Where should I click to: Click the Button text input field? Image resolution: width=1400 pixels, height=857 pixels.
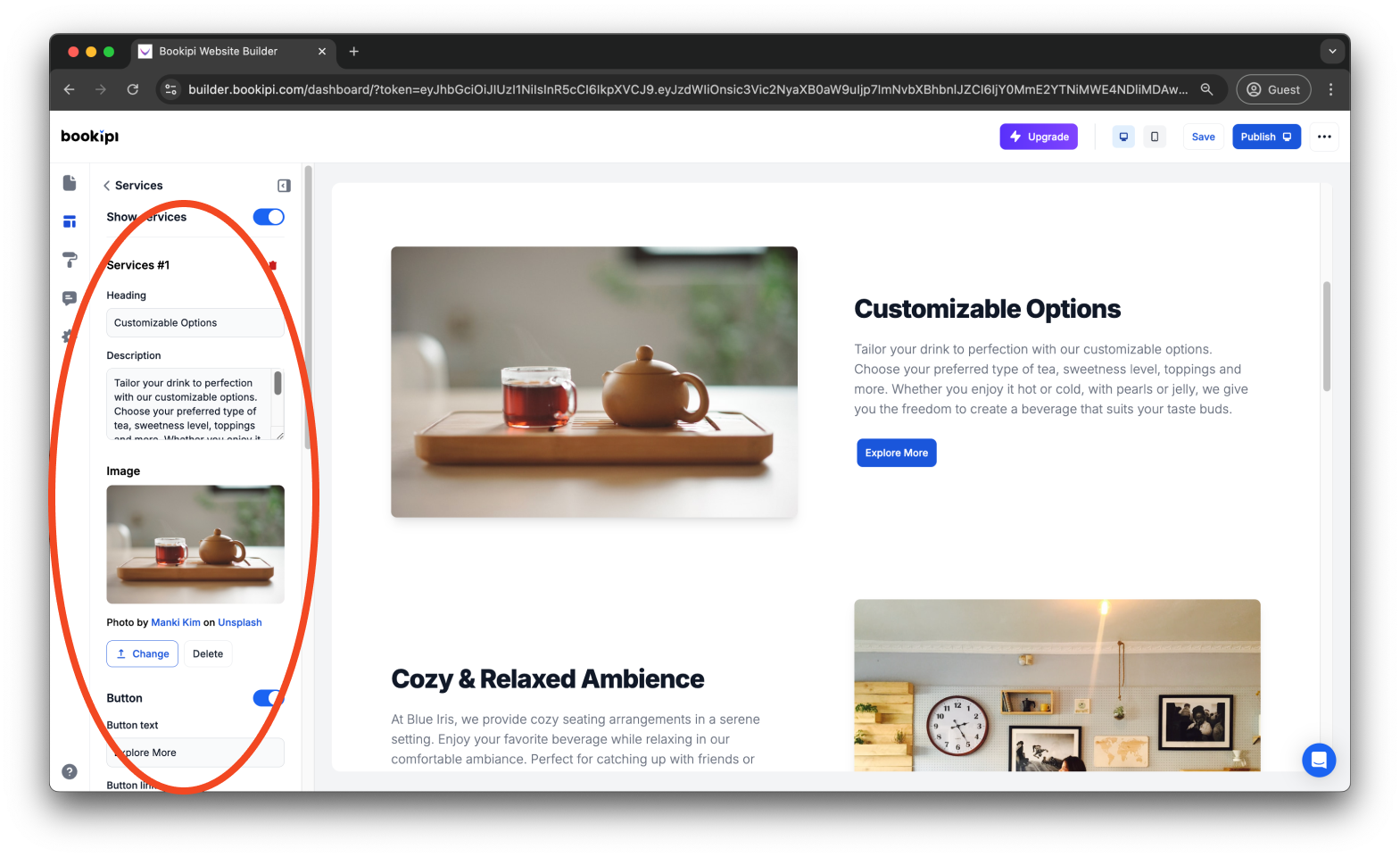195,753
